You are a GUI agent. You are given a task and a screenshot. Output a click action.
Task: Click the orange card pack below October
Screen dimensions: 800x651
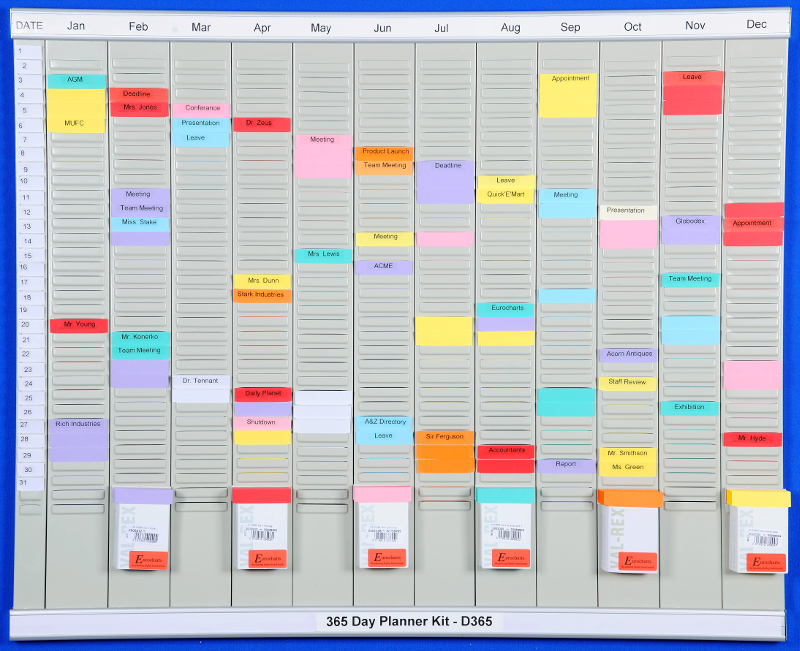point(629,498)
